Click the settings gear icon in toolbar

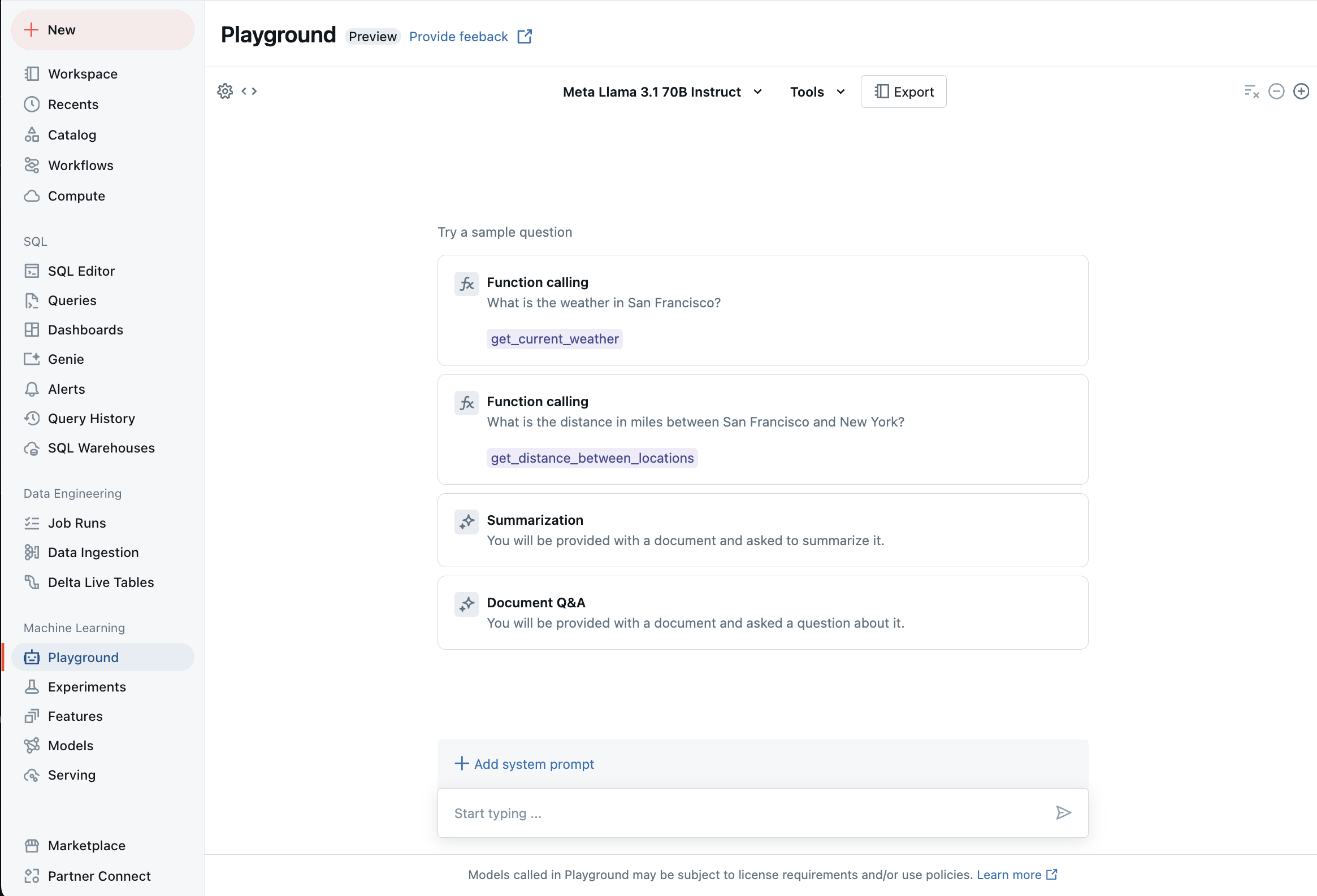click(225, 91)
